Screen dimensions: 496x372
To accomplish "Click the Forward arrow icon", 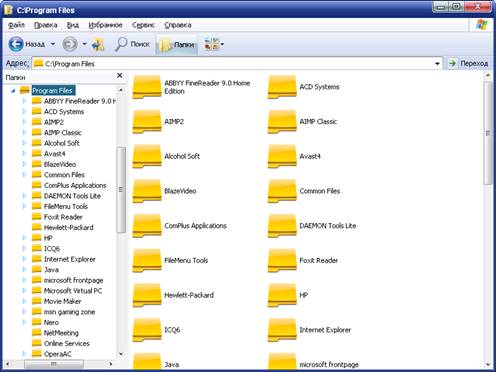I will point(70,44).
